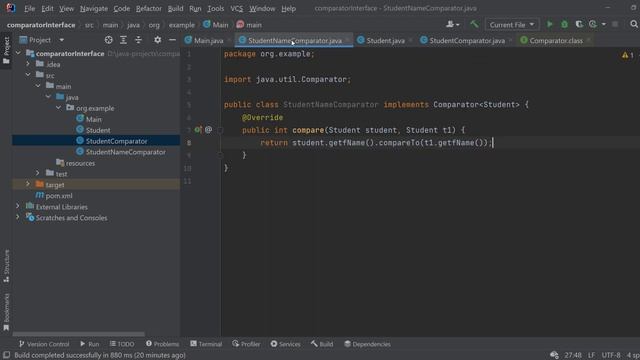Collapse the java folder
This screenshot has height=360, width=640.
tap(48, 97)
